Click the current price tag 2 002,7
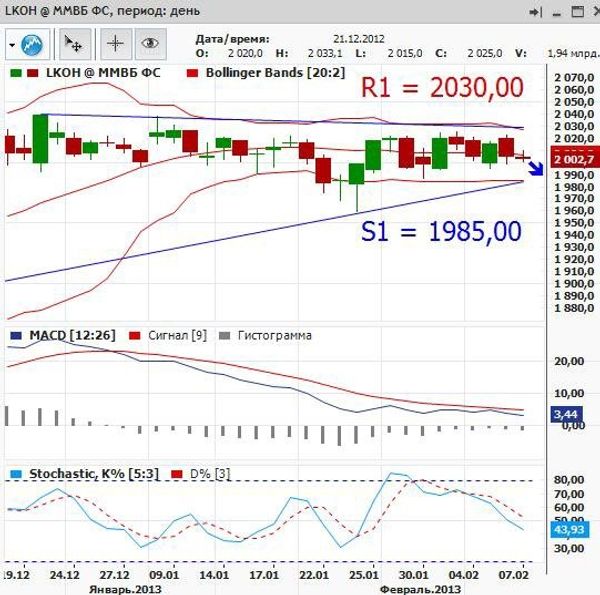 point(575,157)
